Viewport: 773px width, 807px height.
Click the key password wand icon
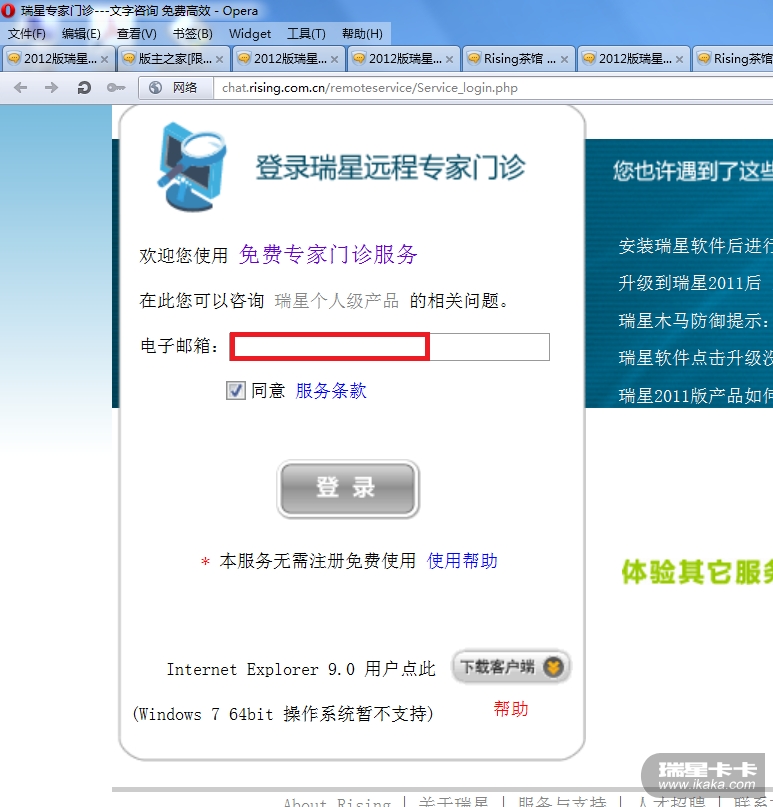click(x=116, y=88)
